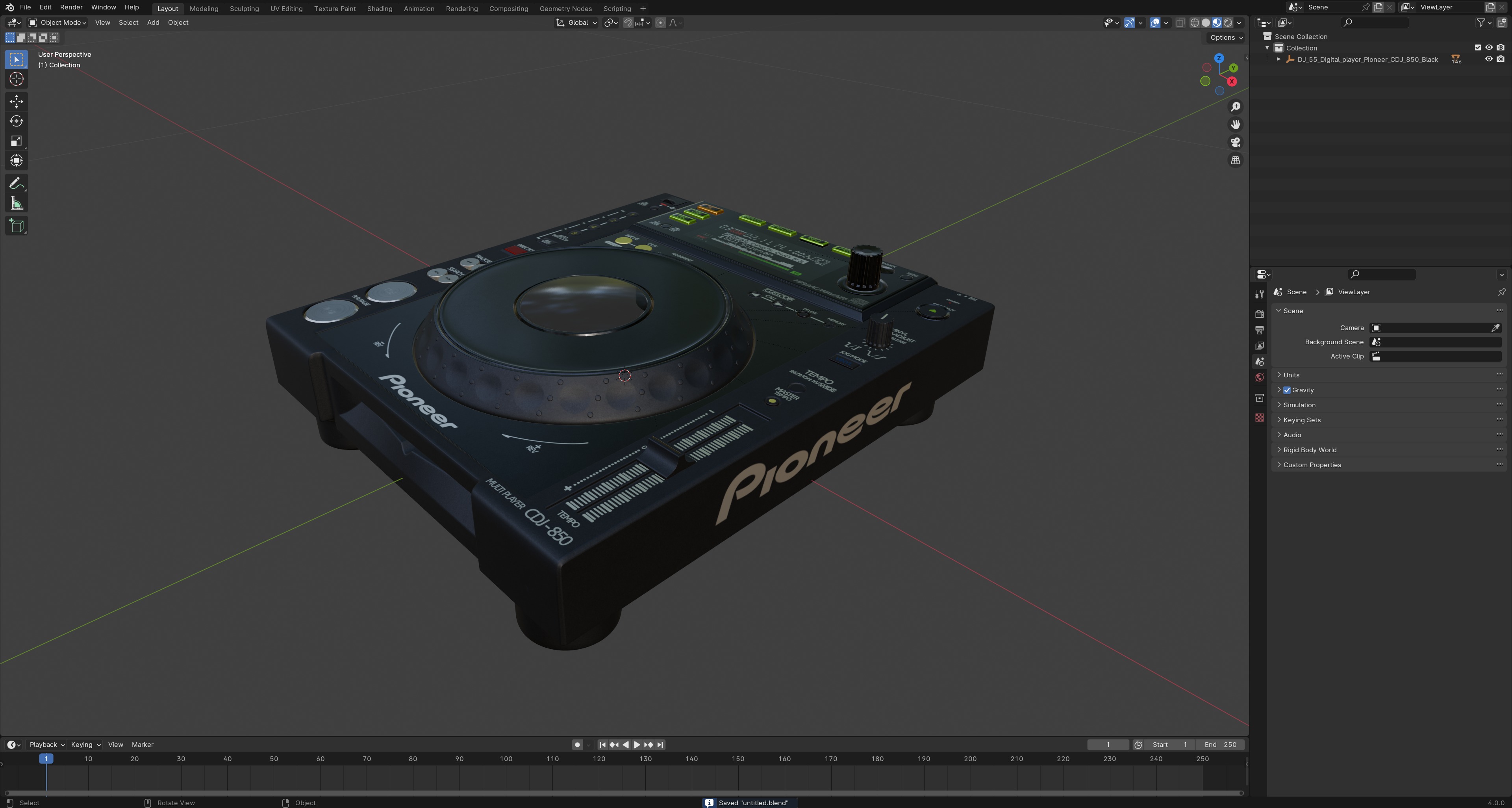Switch to the Geometry Nodes workspace tab
Screen dimensions: 1512x808
[565, 8]
